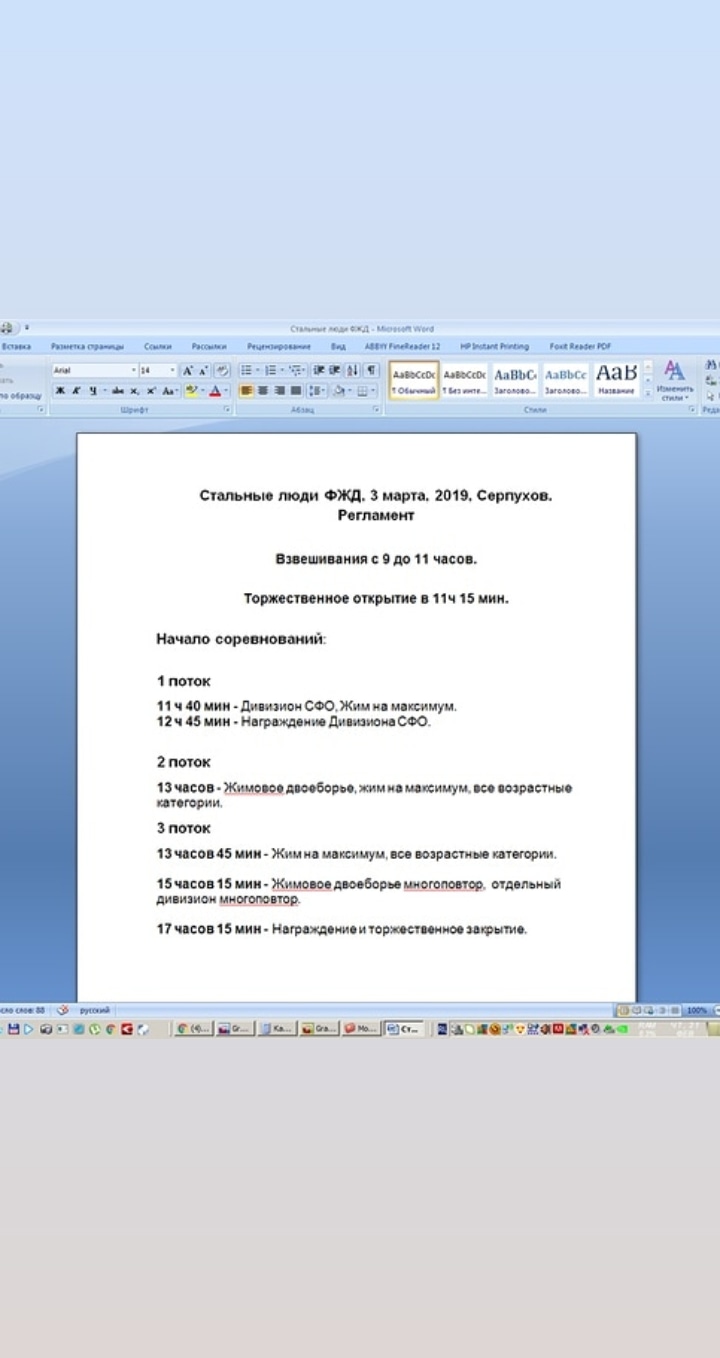Open the Рецензирование tab
The width and height of the screenshot is (720, 1358).
tap(279, 346)
